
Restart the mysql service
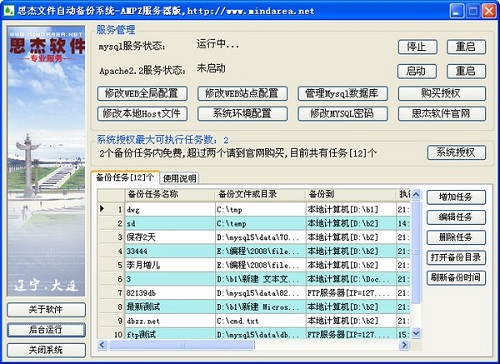(x=466, y=47)
